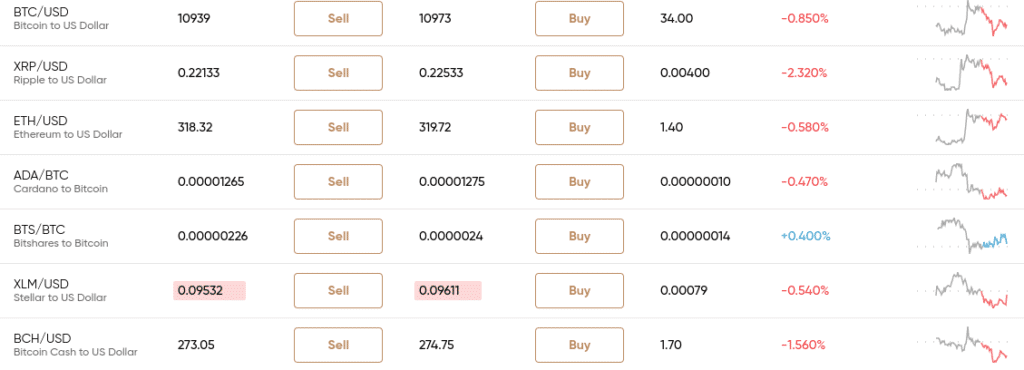Image resolution: width=1024 pixels, height=370 pixels.
Task: Buy BTS/BTC Bitshares pair
Action: coord(579,236)
